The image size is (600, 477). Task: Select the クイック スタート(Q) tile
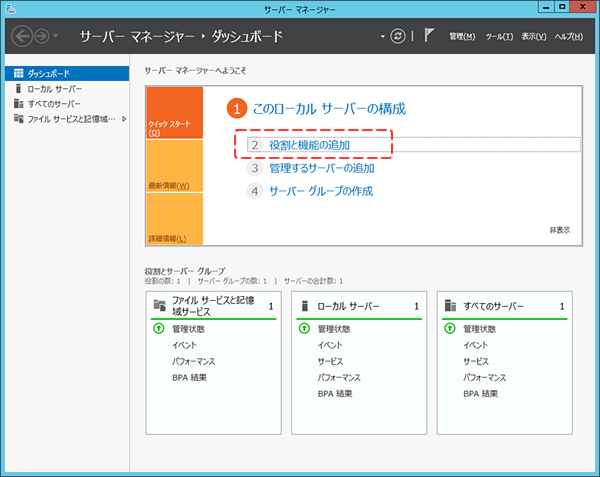pos(174,112)
